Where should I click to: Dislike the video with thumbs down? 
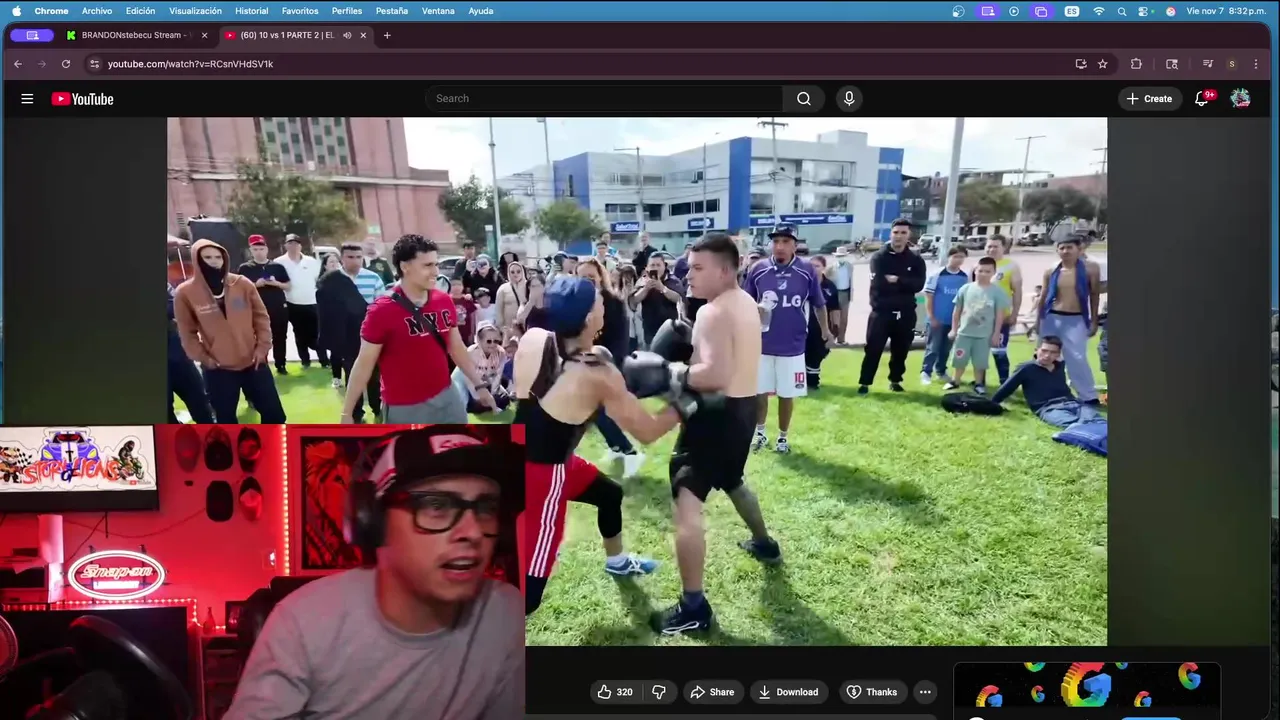tap(658, 692)
